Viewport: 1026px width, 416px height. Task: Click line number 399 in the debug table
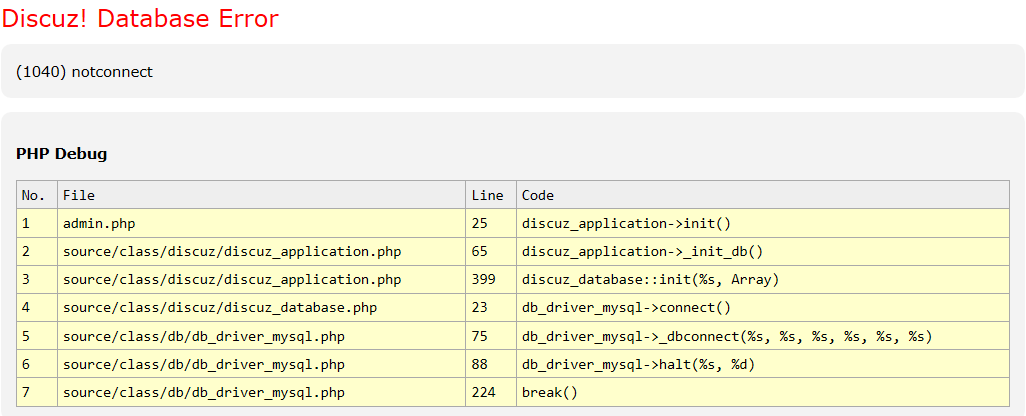coord(483,279)
